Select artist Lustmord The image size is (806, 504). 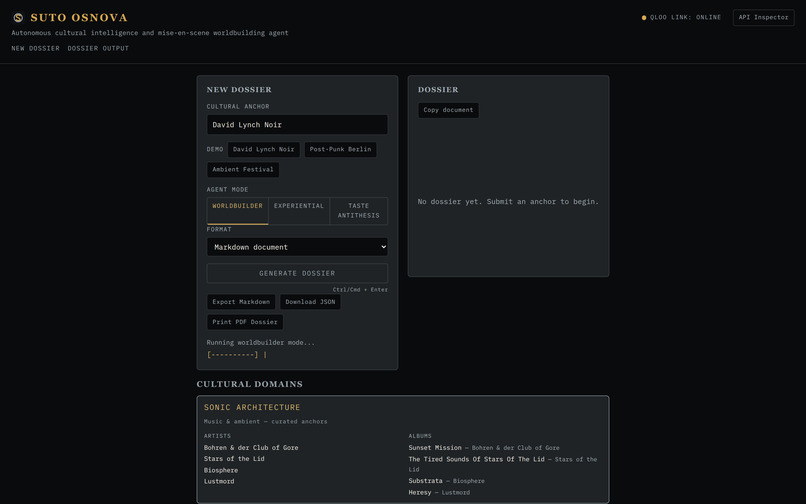tap(219, 481)
